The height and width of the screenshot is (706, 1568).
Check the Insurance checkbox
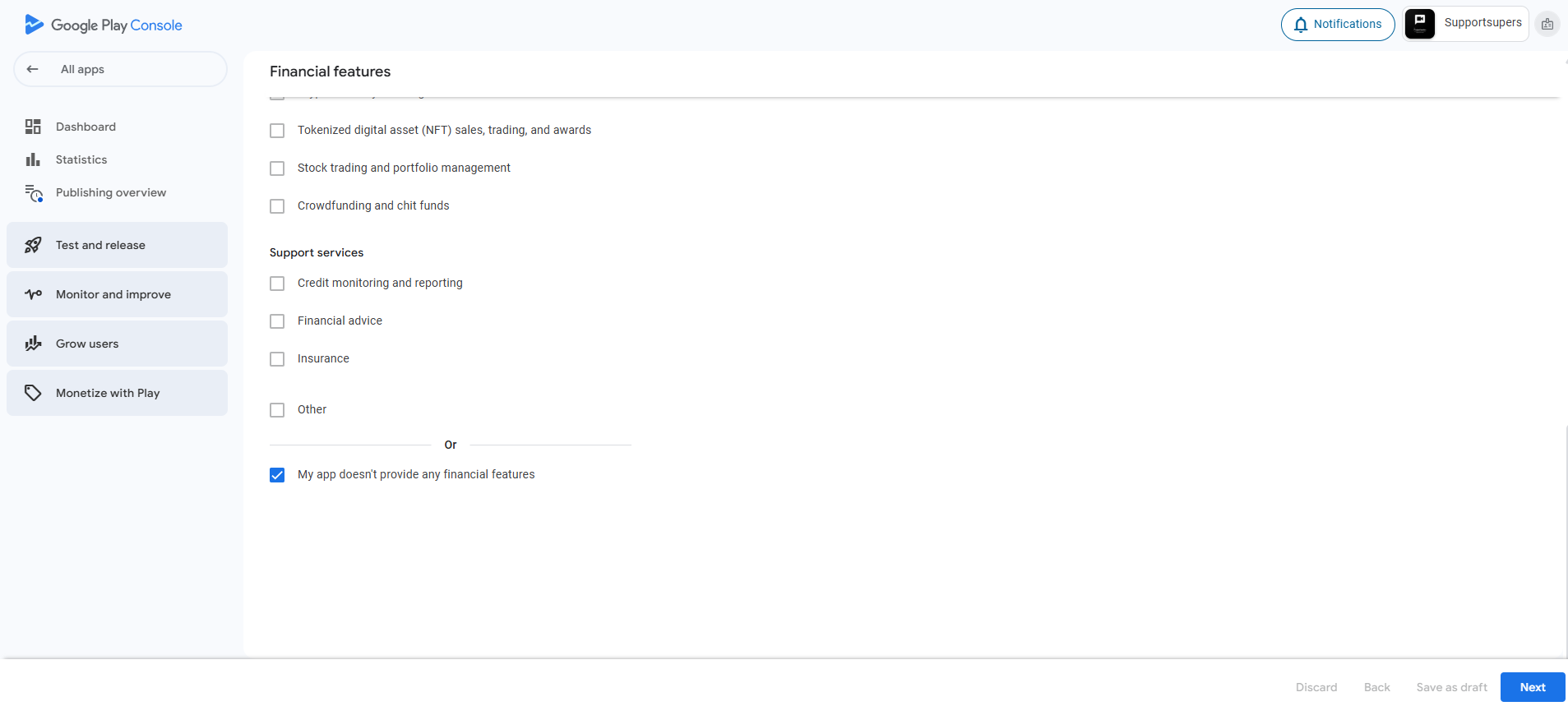click(x=277, y=359)
